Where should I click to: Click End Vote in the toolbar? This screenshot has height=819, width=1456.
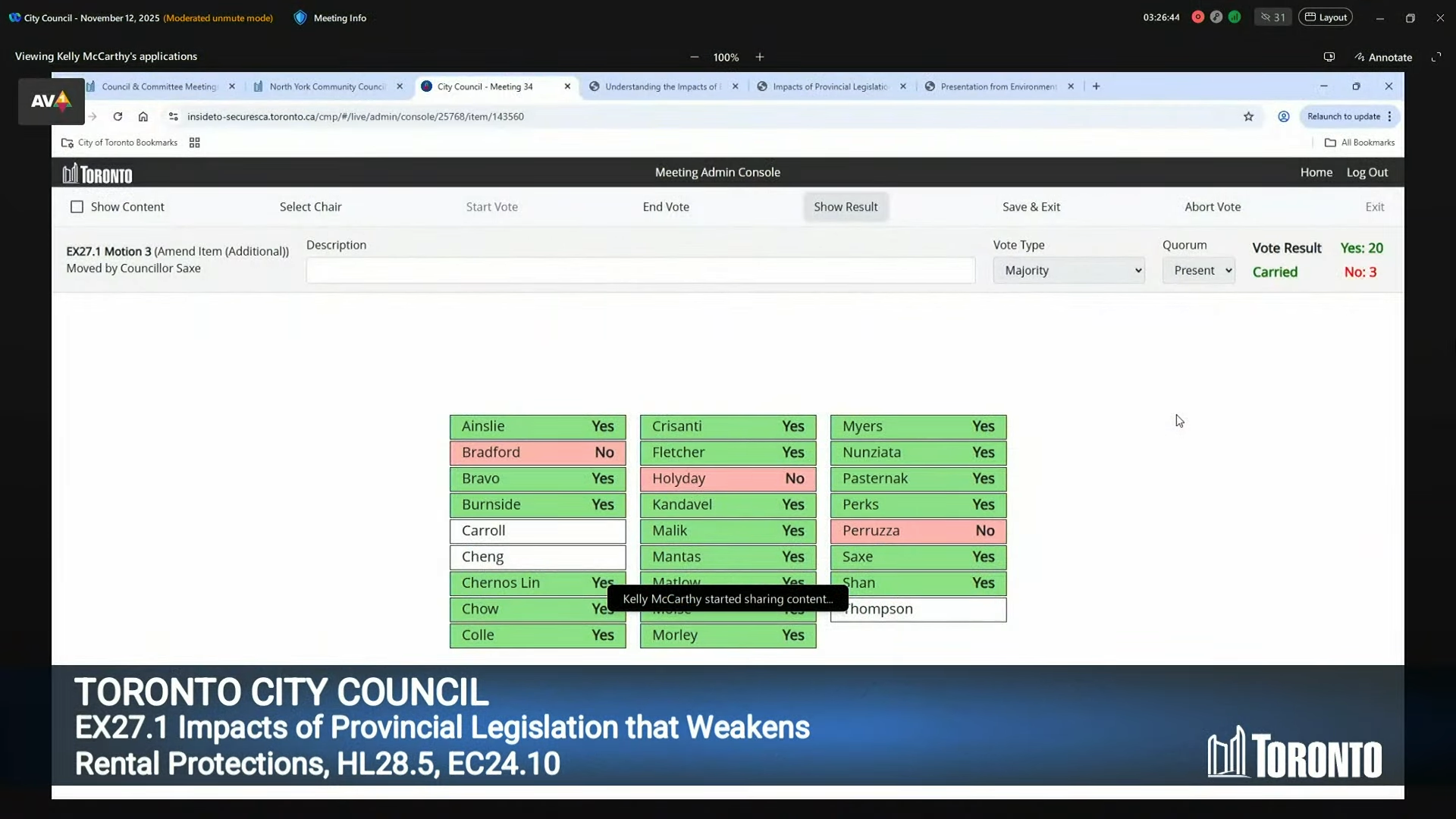(665, 207)
